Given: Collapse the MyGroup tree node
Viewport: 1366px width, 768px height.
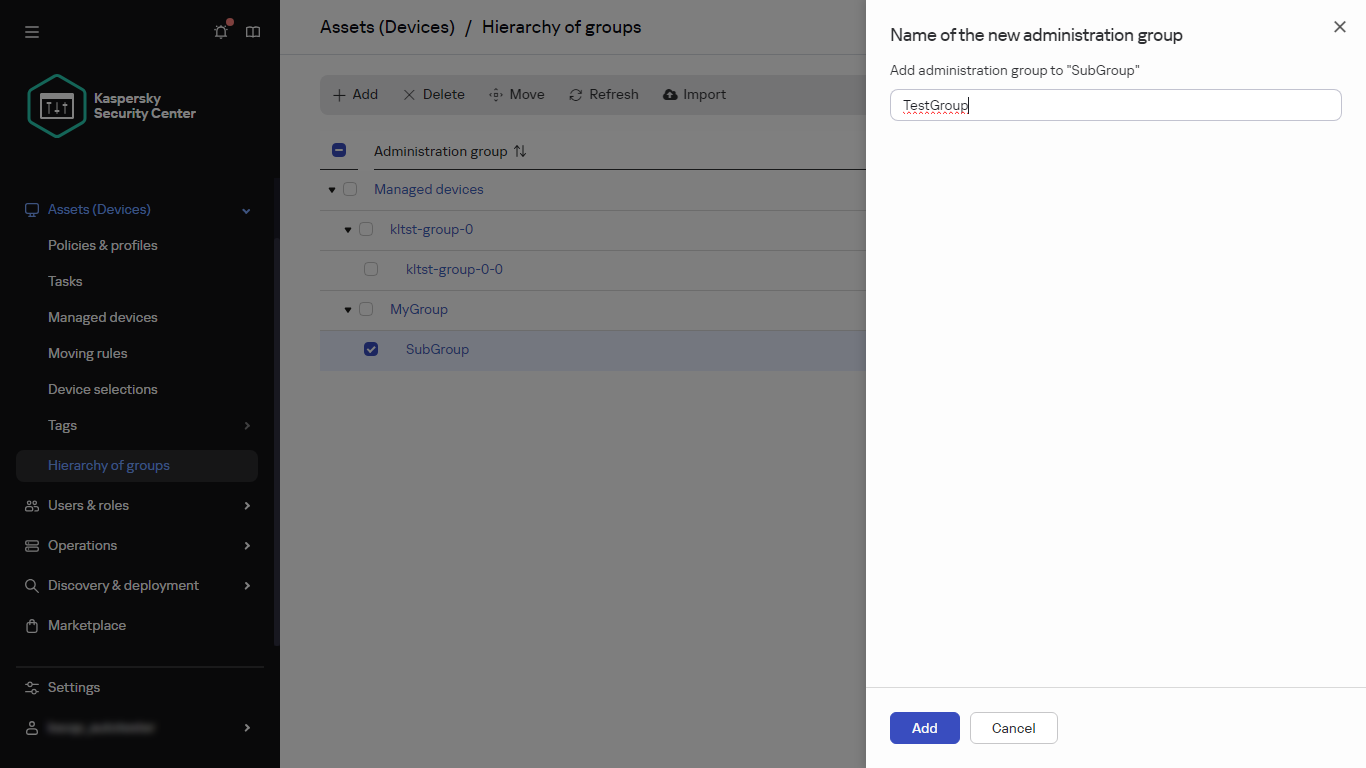Looking at the screenshot, I should 348,310.
